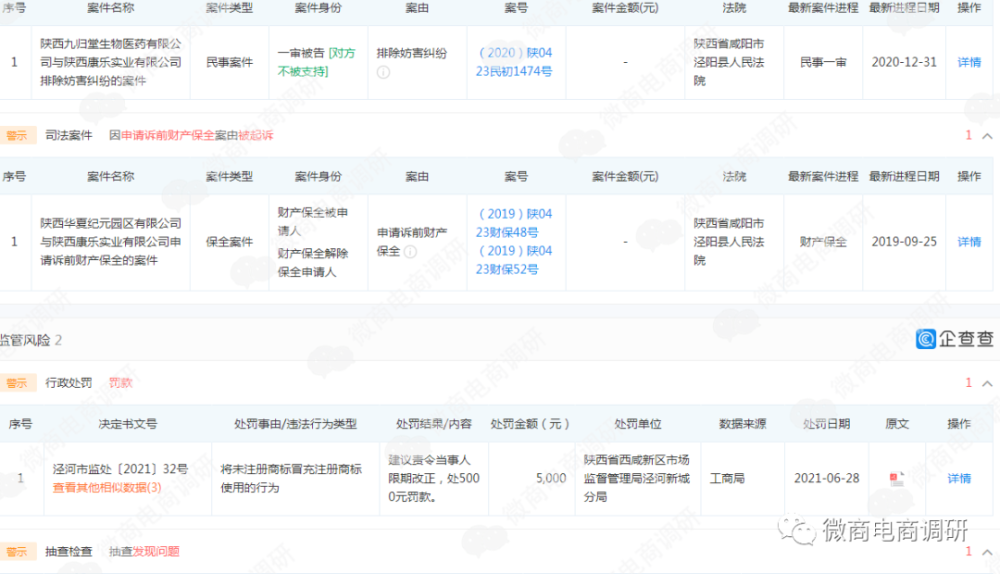The width and height of the screenshot is (1000, 574).
Task: Select case name 陕西华夏纪元园区有限公司 row text
Action: (x=111, y=242)
